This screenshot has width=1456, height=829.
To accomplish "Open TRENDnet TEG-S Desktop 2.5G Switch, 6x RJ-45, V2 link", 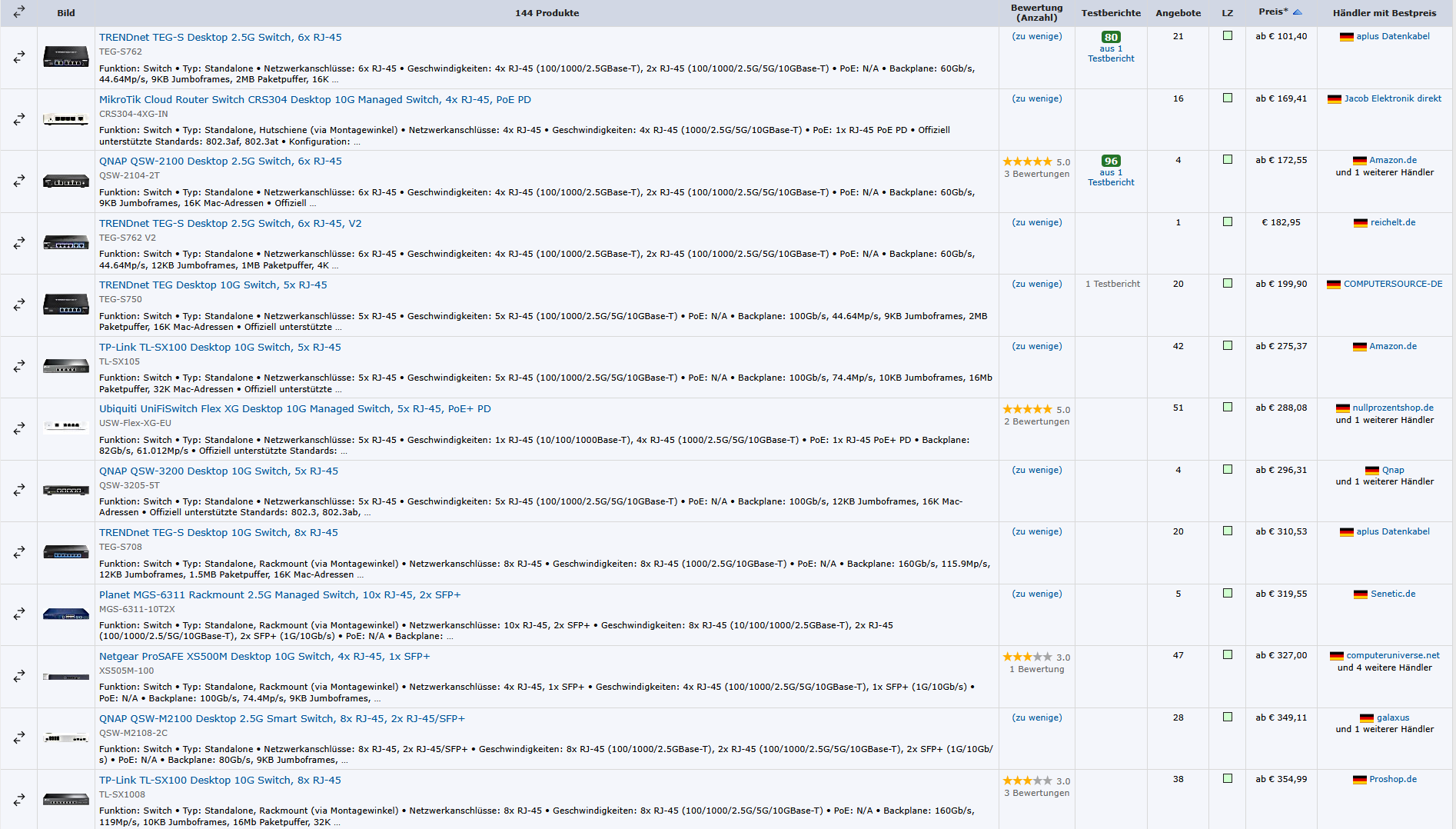I will (x=230, y=223).
